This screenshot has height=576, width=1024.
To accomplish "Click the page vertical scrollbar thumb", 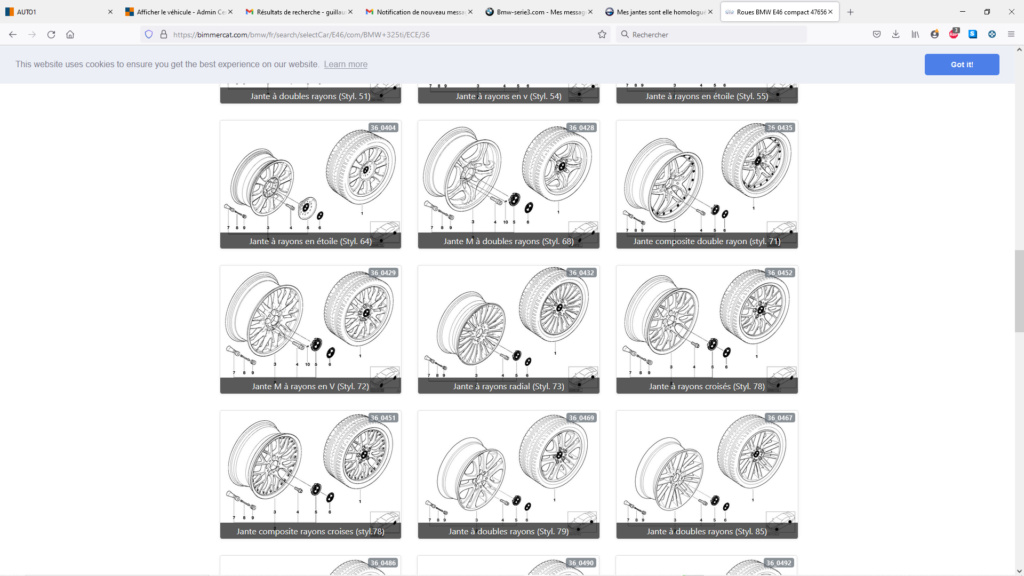I will coord(1019,292).
